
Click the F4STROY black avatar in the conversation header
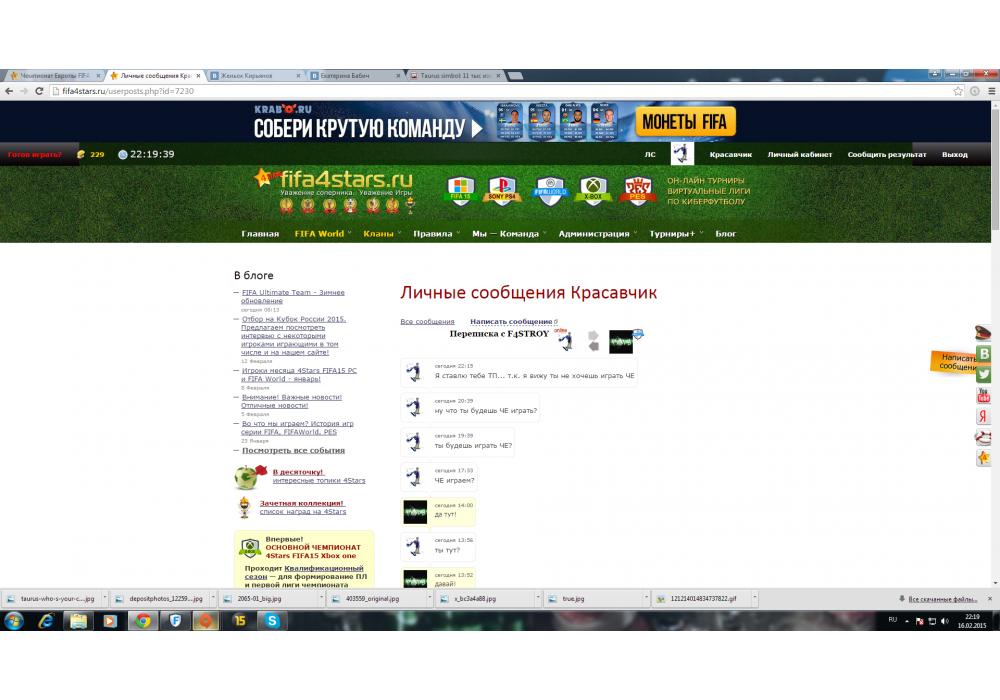[x=621, y=342]
